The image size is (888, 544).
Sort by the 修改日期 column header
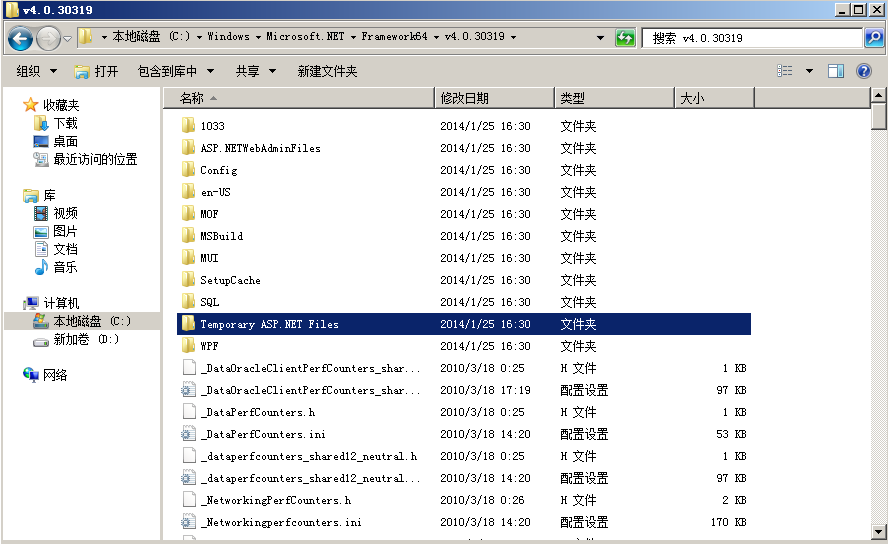(x=465, y=98)
